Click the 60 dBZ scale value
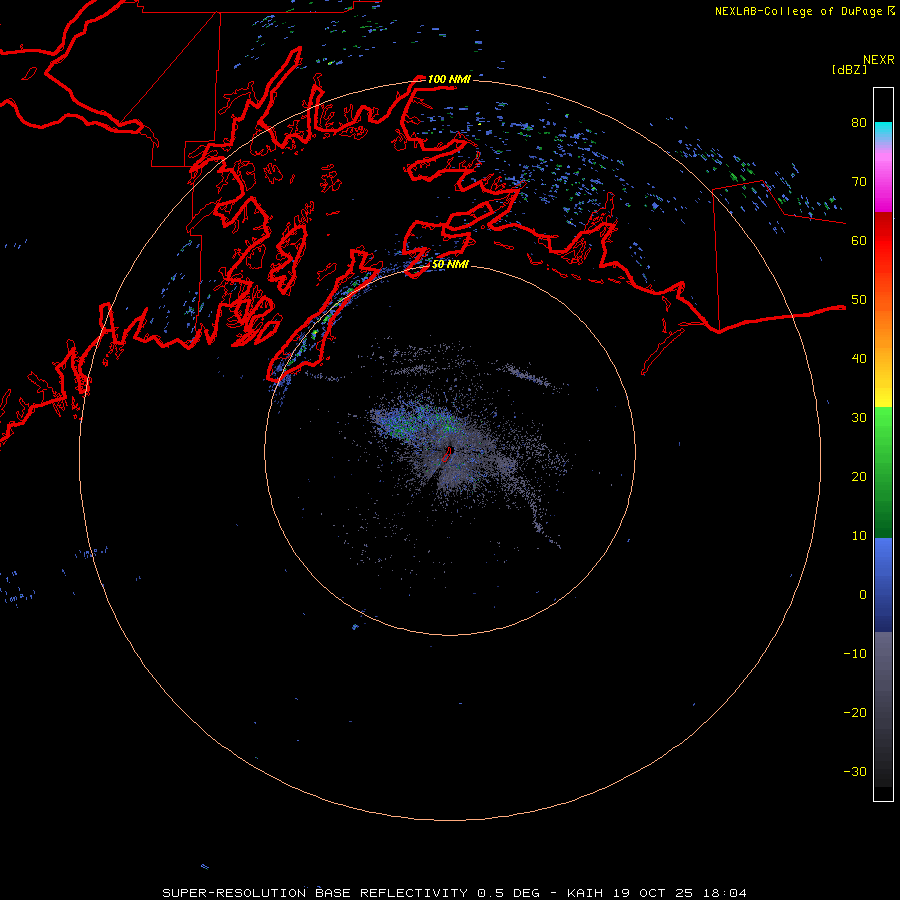Screen dimensions: 900x900 click(x=859, y=241)
